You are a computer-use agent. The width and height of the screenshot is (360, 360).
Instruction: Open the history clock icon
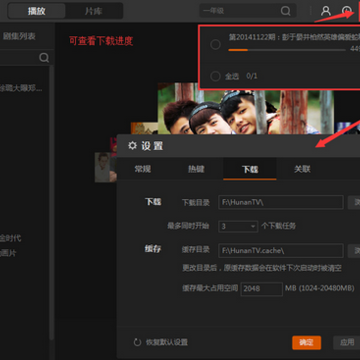347,11
